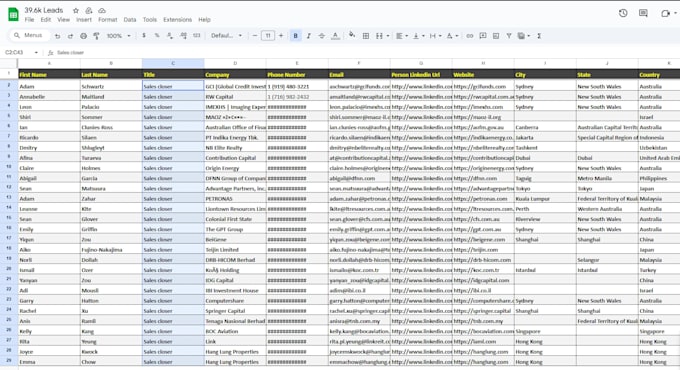Viewport: 680px width, 370px height.
Task: Expand the merge cells dropdown arrow
Action: [388, 36]
